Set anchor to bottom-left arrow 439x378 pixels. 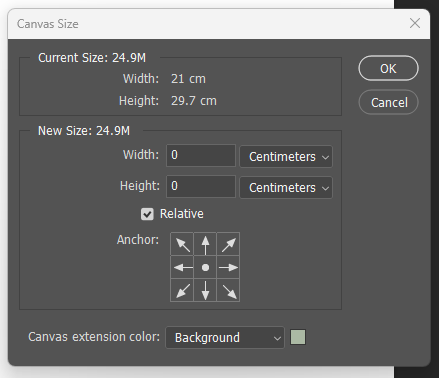[182, 290]
